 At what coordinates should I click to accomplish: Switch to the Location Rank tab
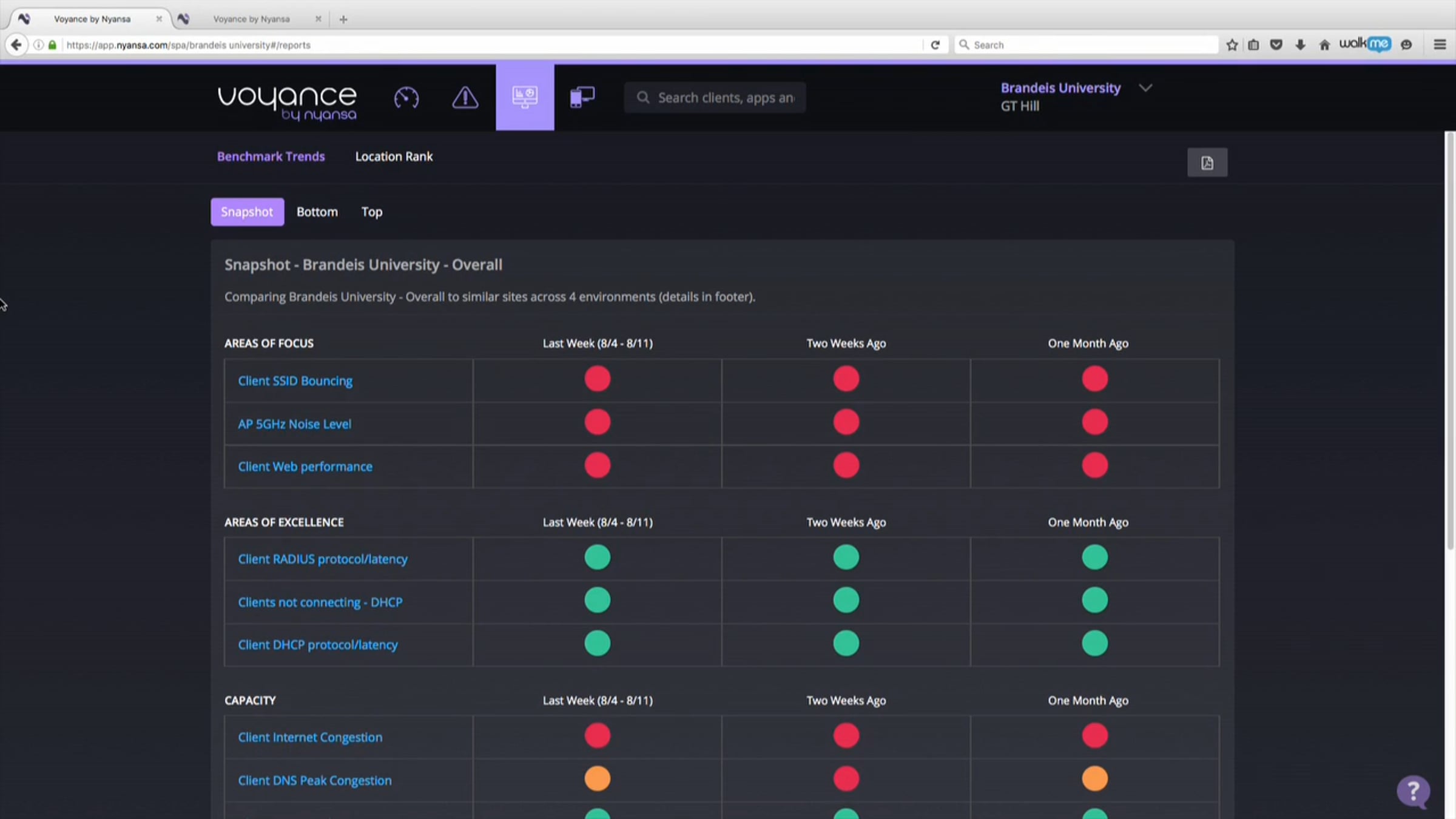tap(394, 157)
